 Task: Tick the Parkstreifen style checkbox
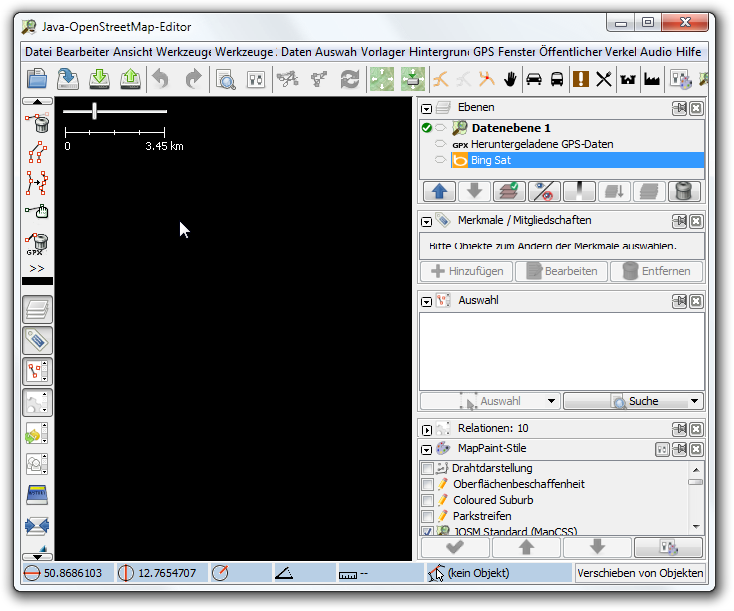tap(428, 516)
